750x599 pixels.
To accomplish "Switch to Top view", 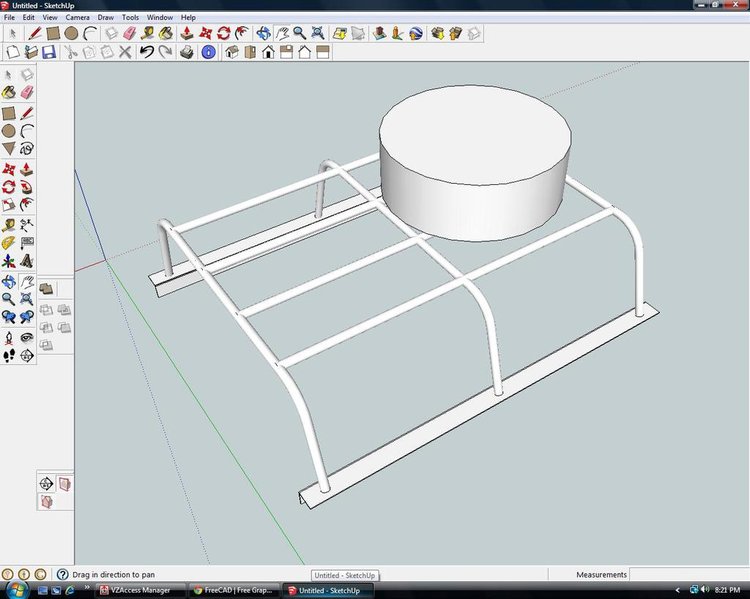I will pyautogui.click(x=250, y=52).
